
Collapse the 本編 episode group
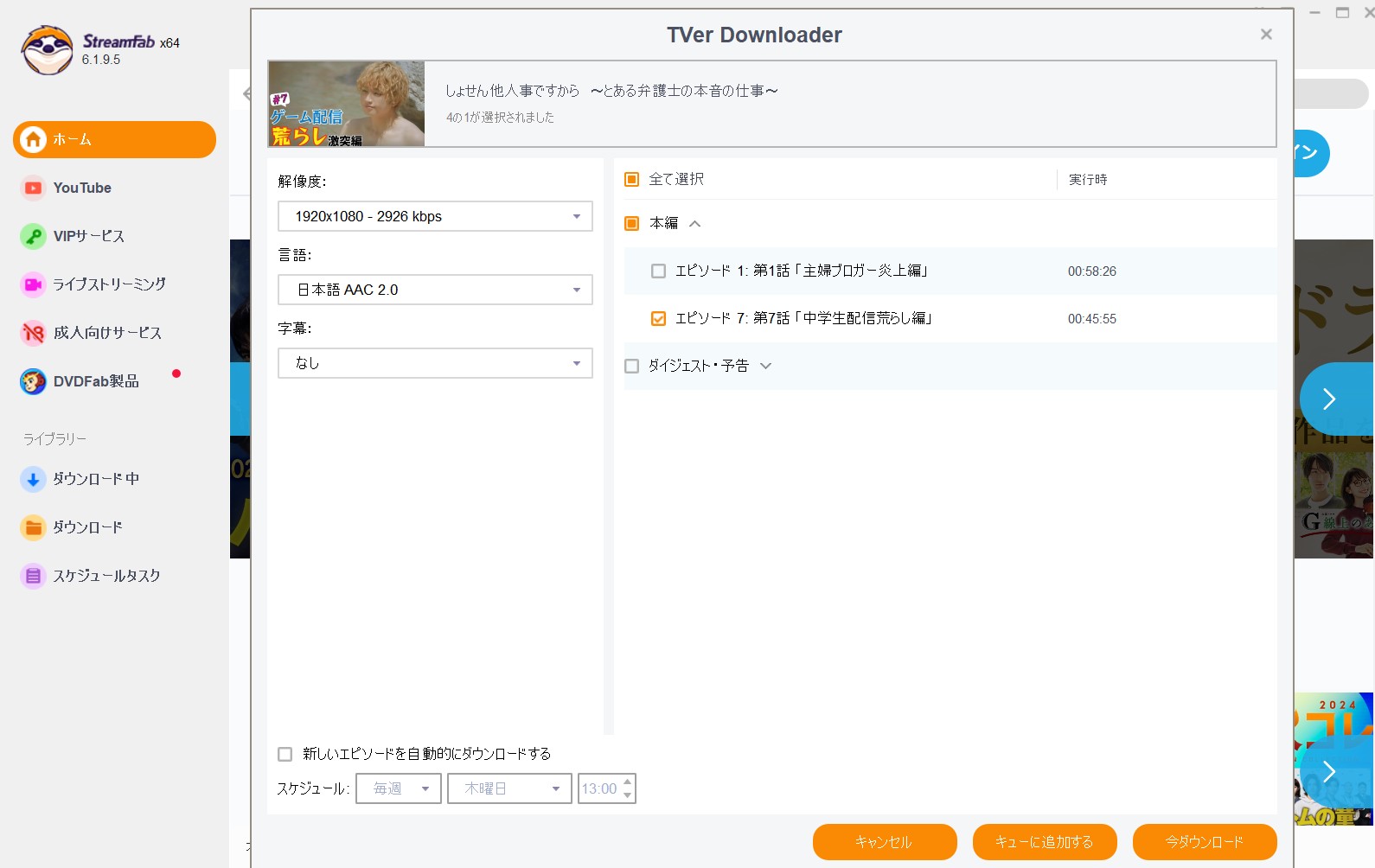coord(694,224)
